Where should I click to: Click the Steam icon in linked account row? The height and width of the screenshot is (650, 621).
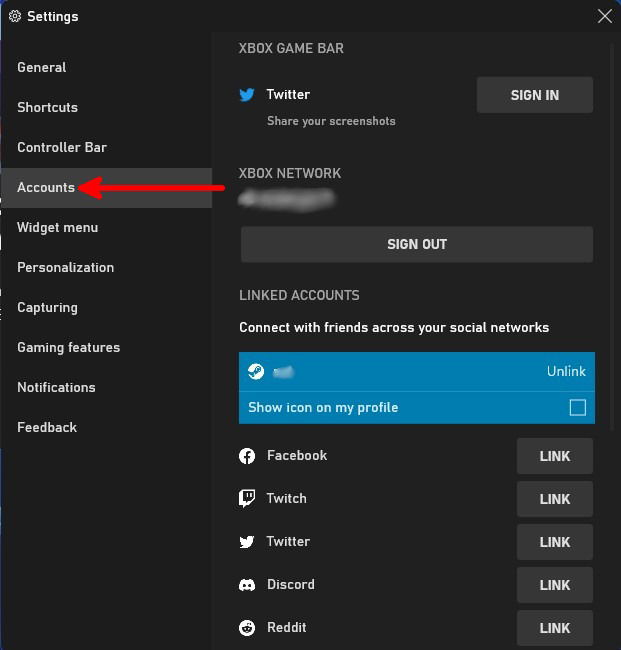256,371
